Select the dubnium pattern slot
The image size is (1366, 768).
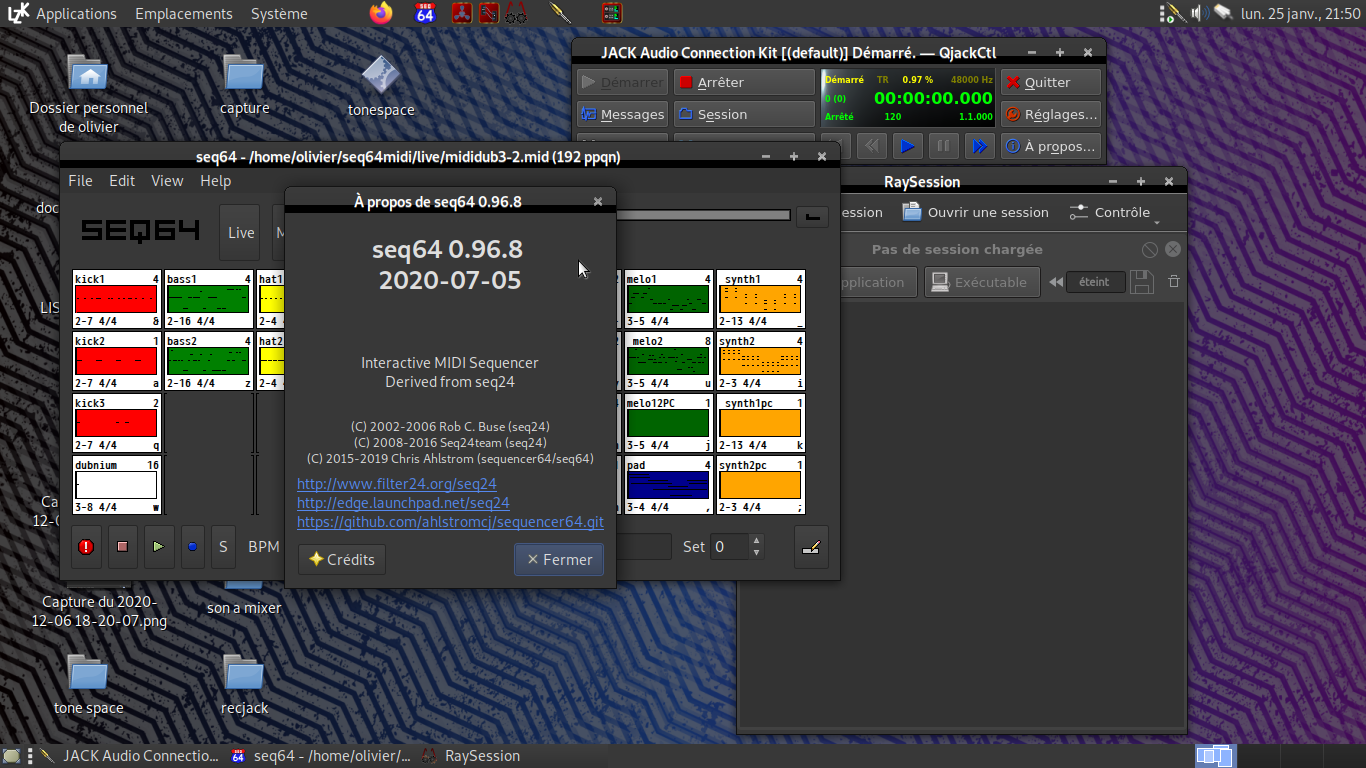pyautogui.click(x=117, y=485)
